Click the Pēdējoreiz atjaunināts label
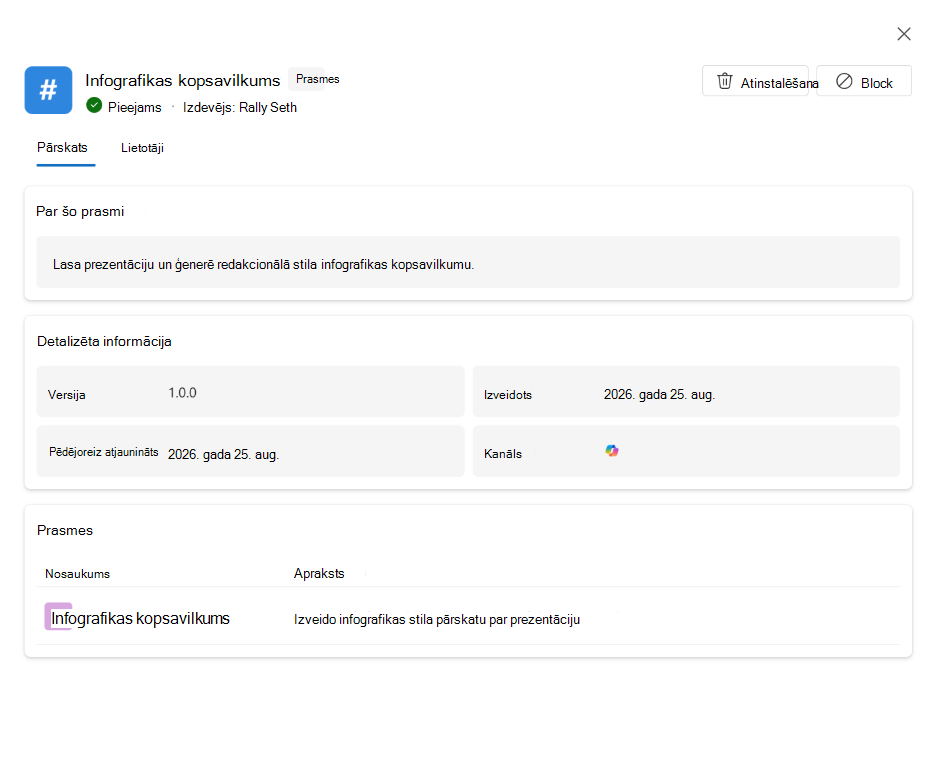Screen dimensions: 936x771 [x=104, y=452]
